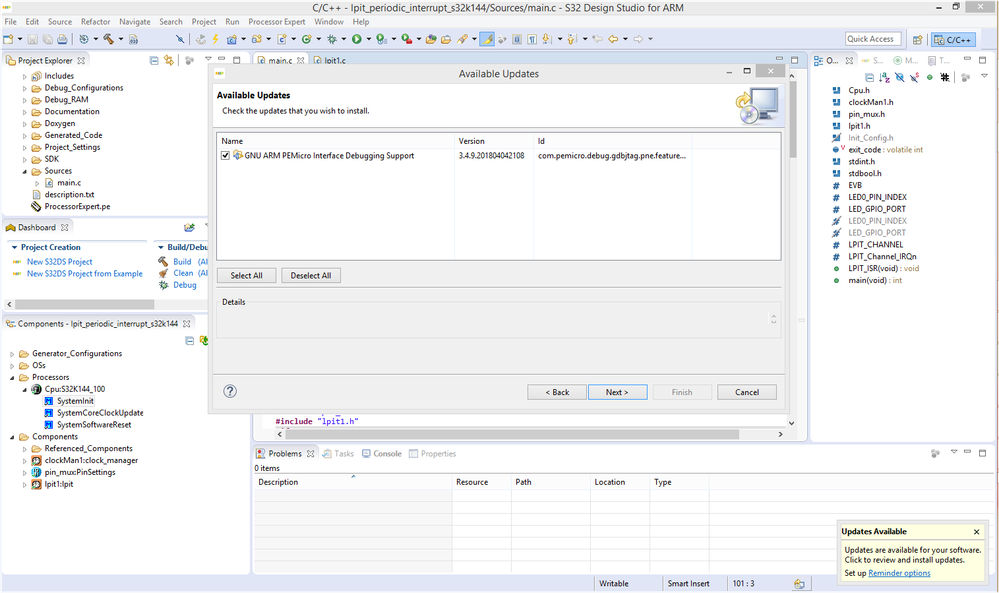Close the Updates Available notification popup
The image size is (999, 593).
pos(976,532)
